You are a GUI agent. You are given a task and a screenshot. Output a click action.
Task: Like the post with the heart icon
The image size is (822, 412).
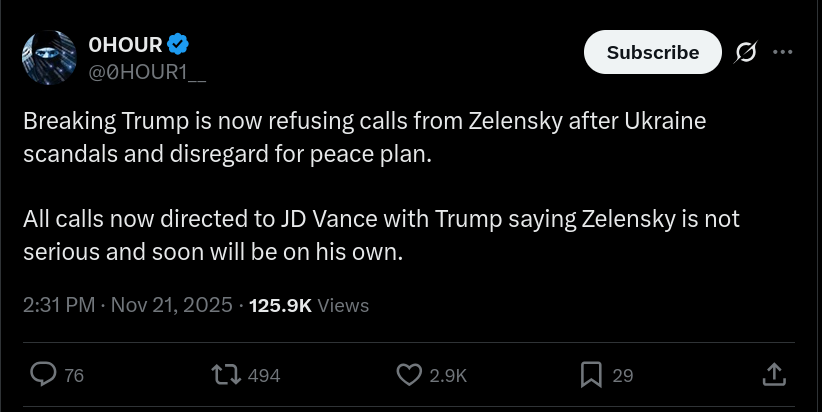pyautogui.click(x=409, y=375)
